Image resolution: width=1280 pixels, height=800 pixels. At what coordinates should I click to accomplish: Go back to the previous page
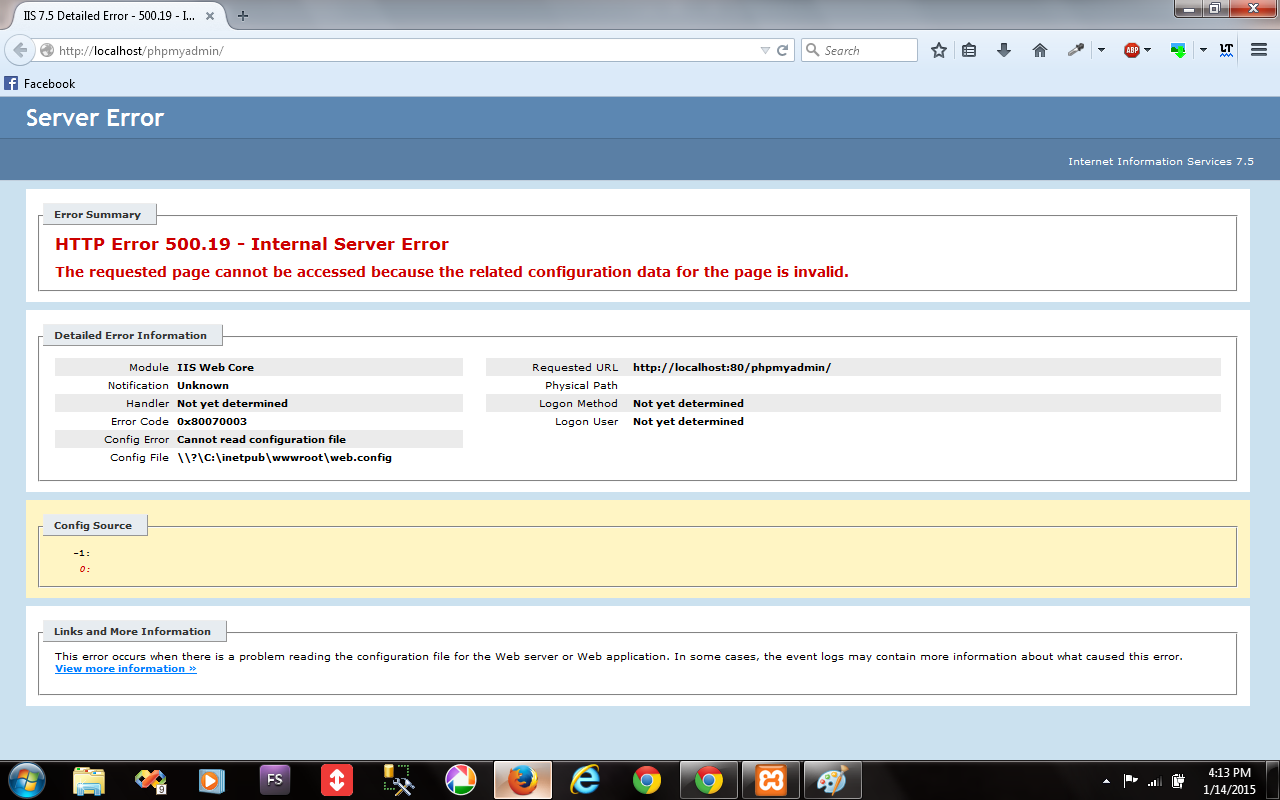(x=20, y=50)
